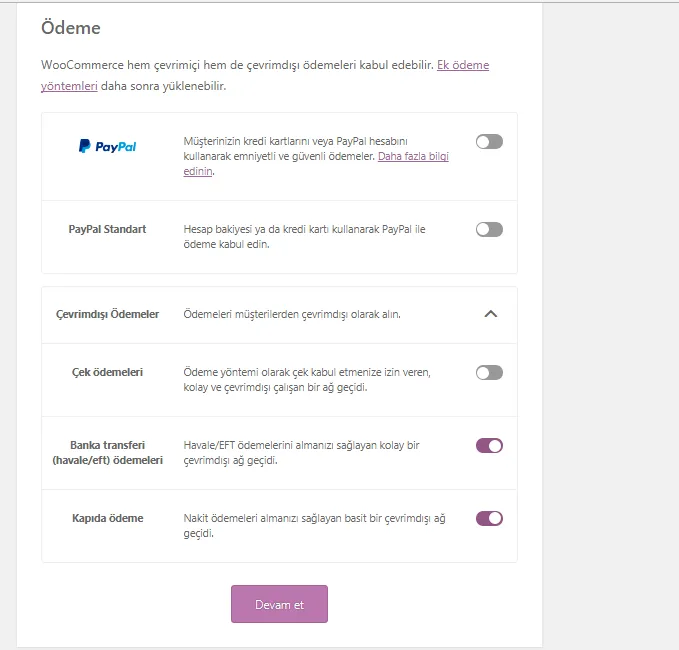
Task: Turn off Kapıda ödeme toggle
Action: [489, 518]
